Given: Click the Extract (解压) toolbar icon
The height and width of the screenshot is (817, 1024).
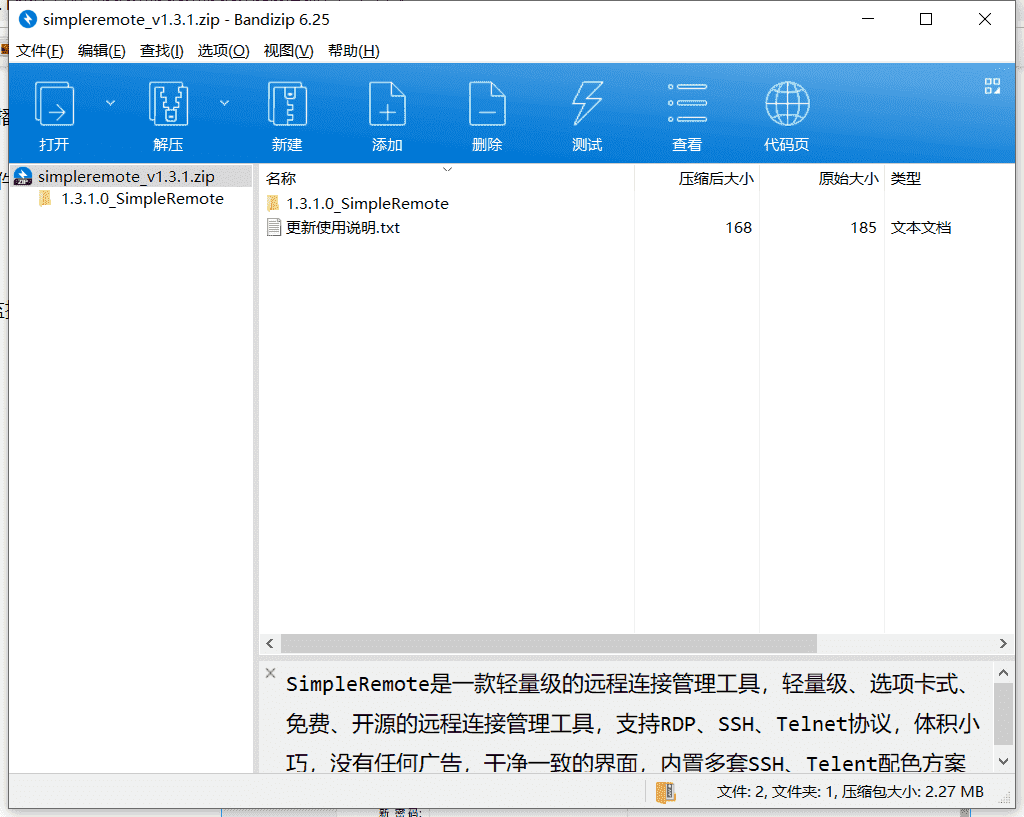Looking at the screenshot, I should pyautogui.click(x=168, y=103).
